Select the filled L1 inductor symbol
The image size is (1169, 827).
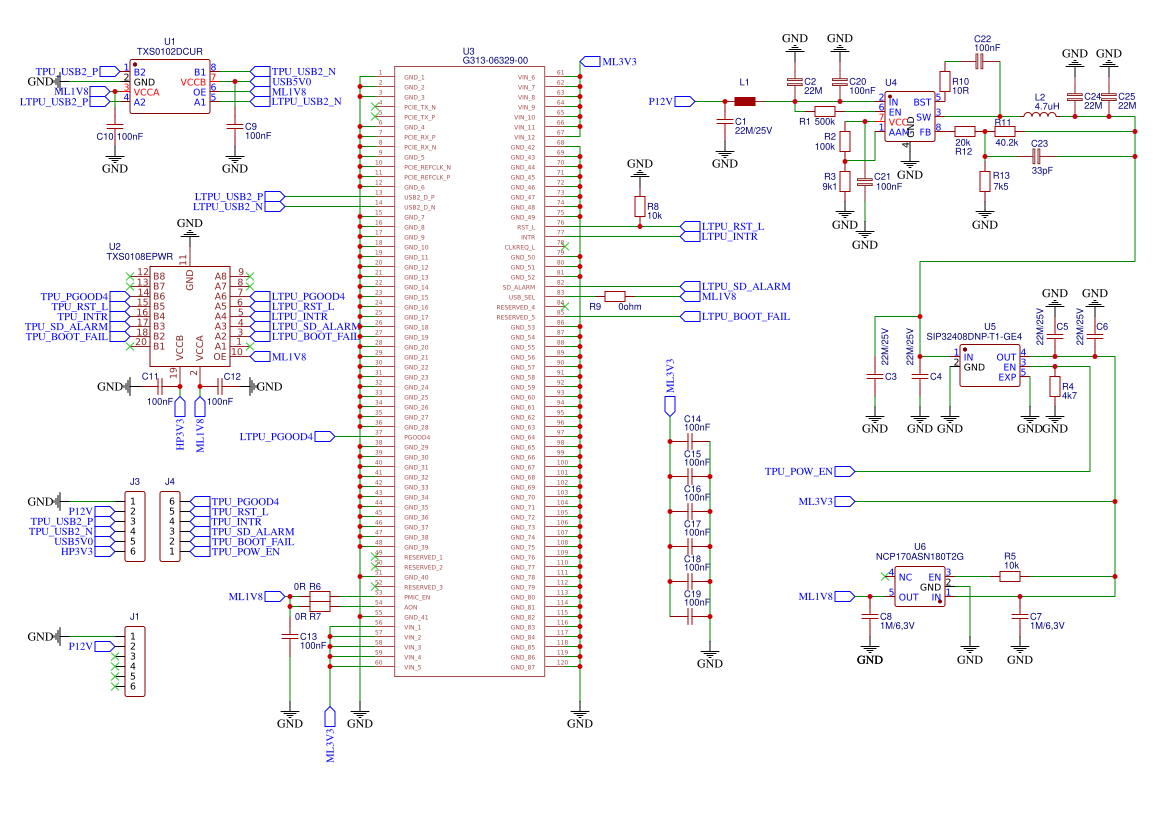[745, 101]
